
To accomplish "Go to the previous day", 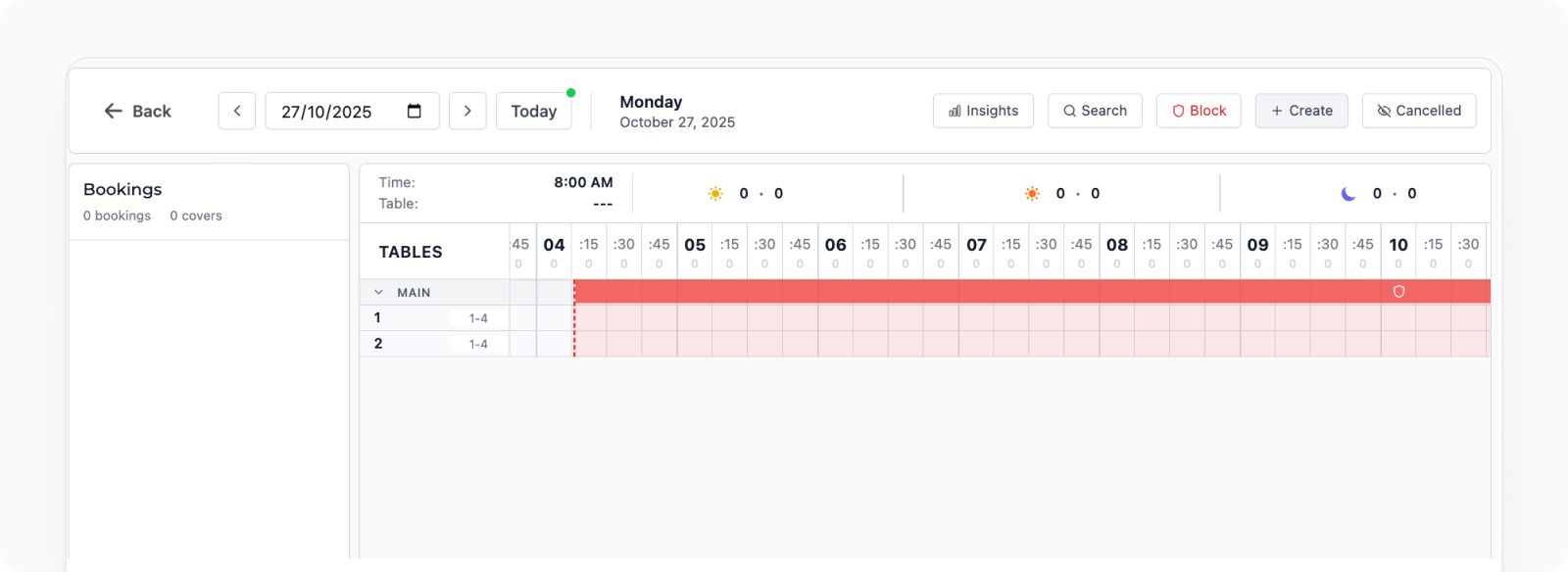I will [x=237, y=111].
